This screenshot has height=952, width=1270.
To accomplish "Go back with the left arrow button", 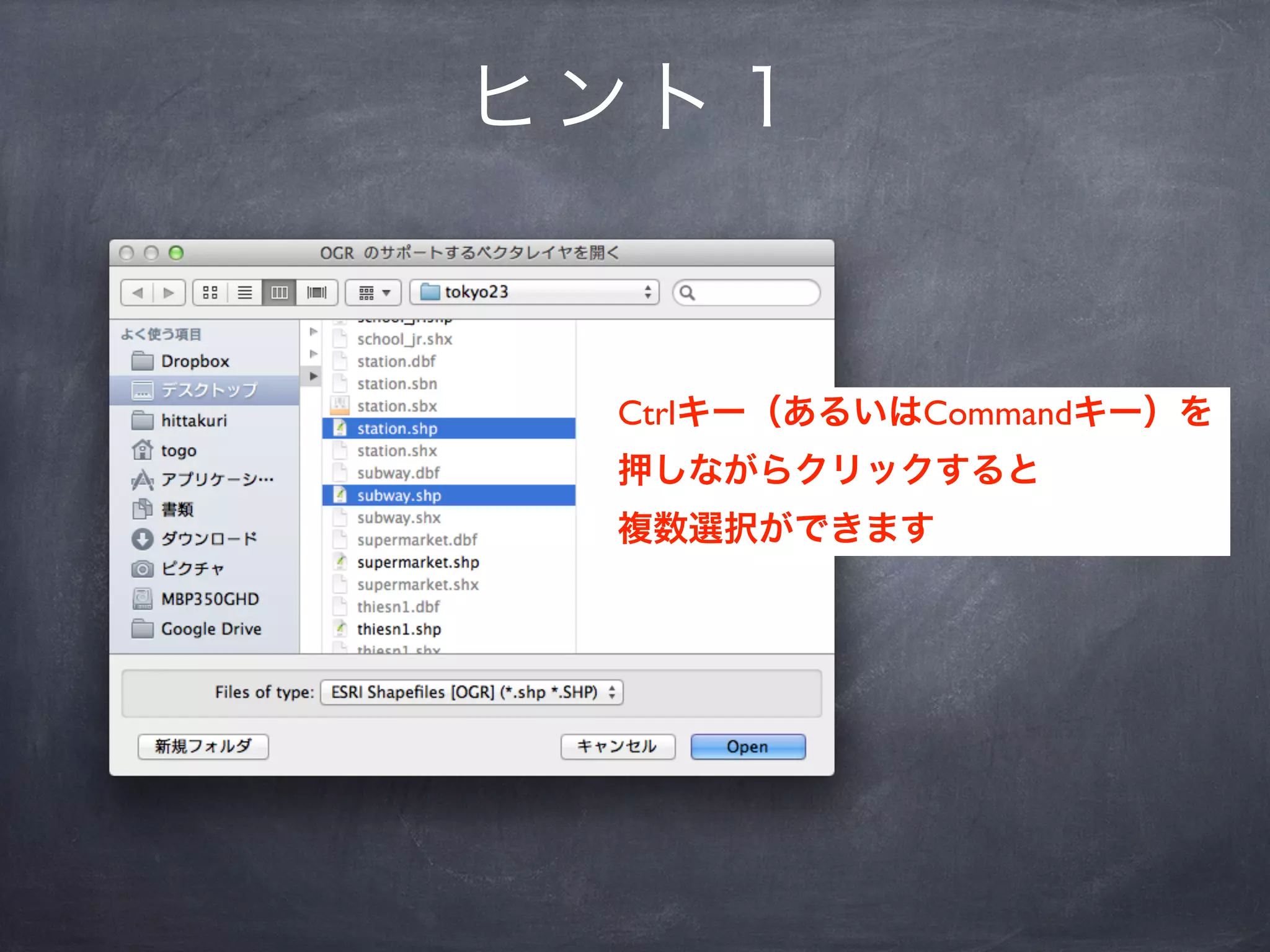I will click(137, 293).
